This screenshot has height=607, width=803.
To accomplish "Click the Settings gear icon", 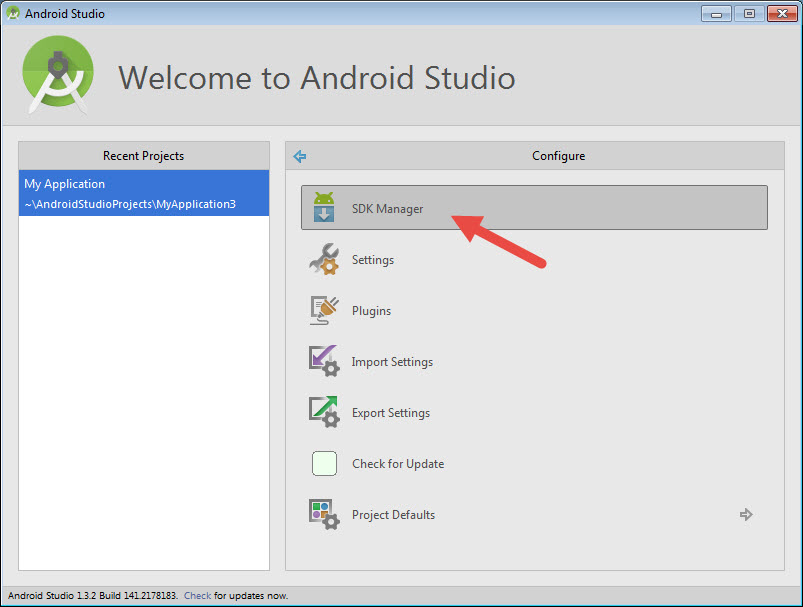I will [324, 258].
